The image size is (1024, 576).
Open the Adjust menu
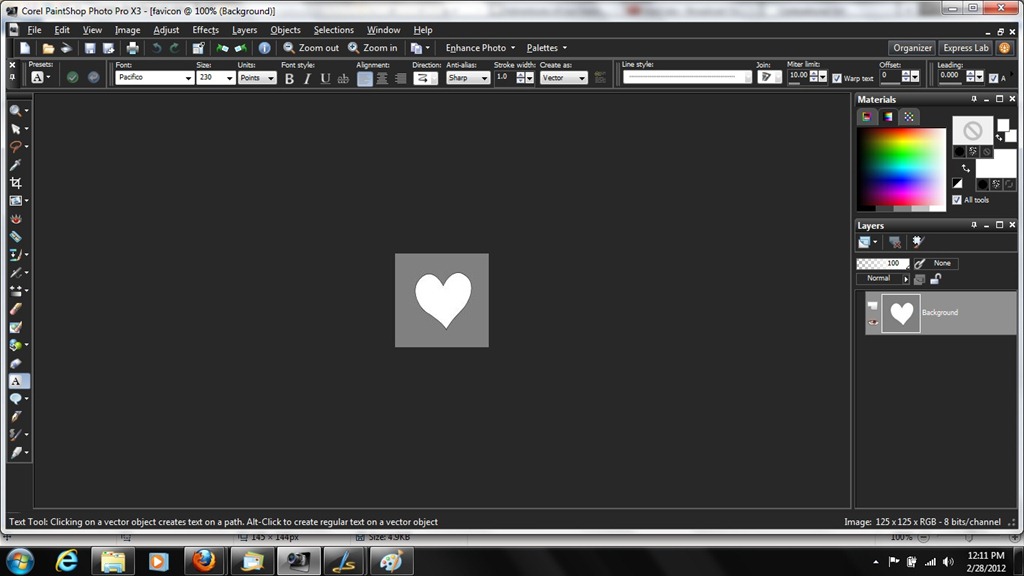166,30
